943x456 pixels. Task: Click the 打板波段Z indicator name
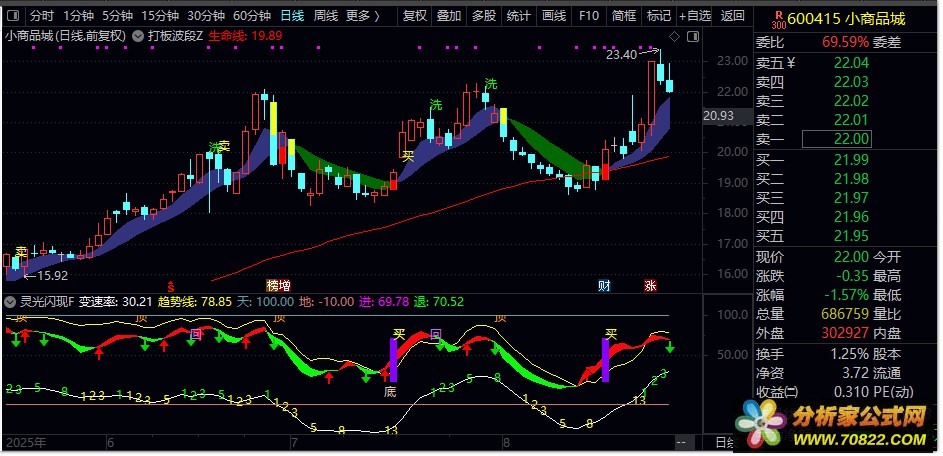[x=175, y=36]
